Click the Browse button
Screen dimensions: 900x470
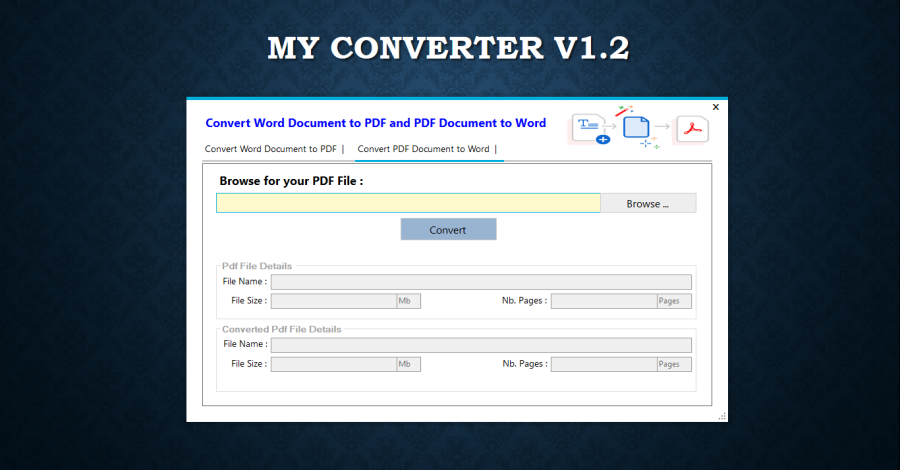pos(648,204)
